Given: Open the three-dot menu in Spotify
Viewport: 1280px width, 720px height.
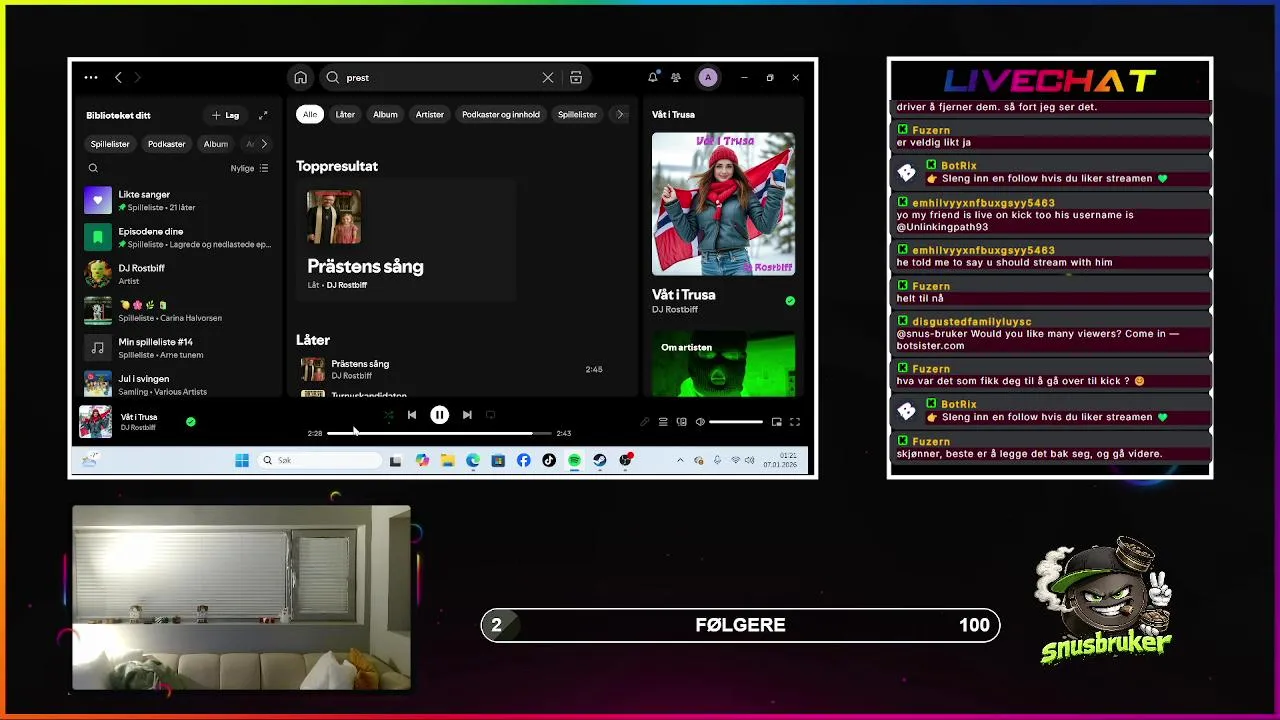Looking at the screenshot, I should tap(91, 77).
